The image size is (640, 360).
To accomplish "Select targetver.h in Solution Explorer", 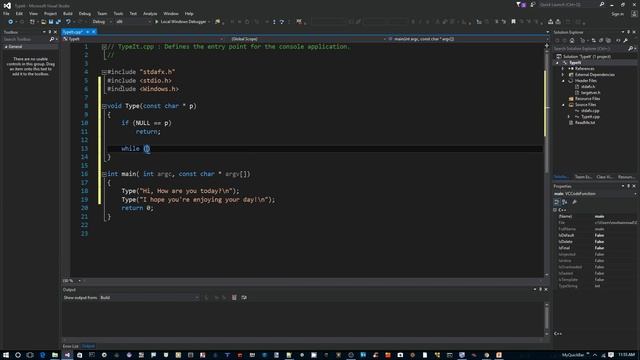I will pyautogui.click(x=590, y=93).
